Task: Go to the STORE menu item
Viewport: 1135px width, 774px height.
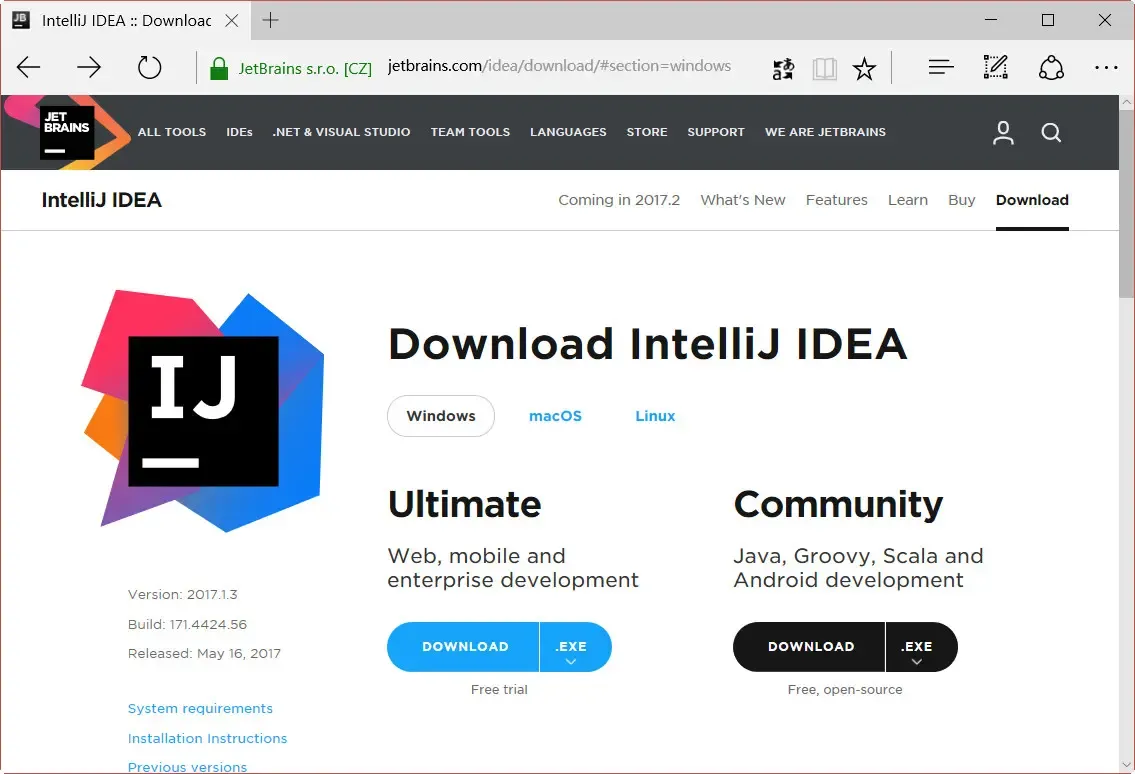Action: (x=646, y=132)
